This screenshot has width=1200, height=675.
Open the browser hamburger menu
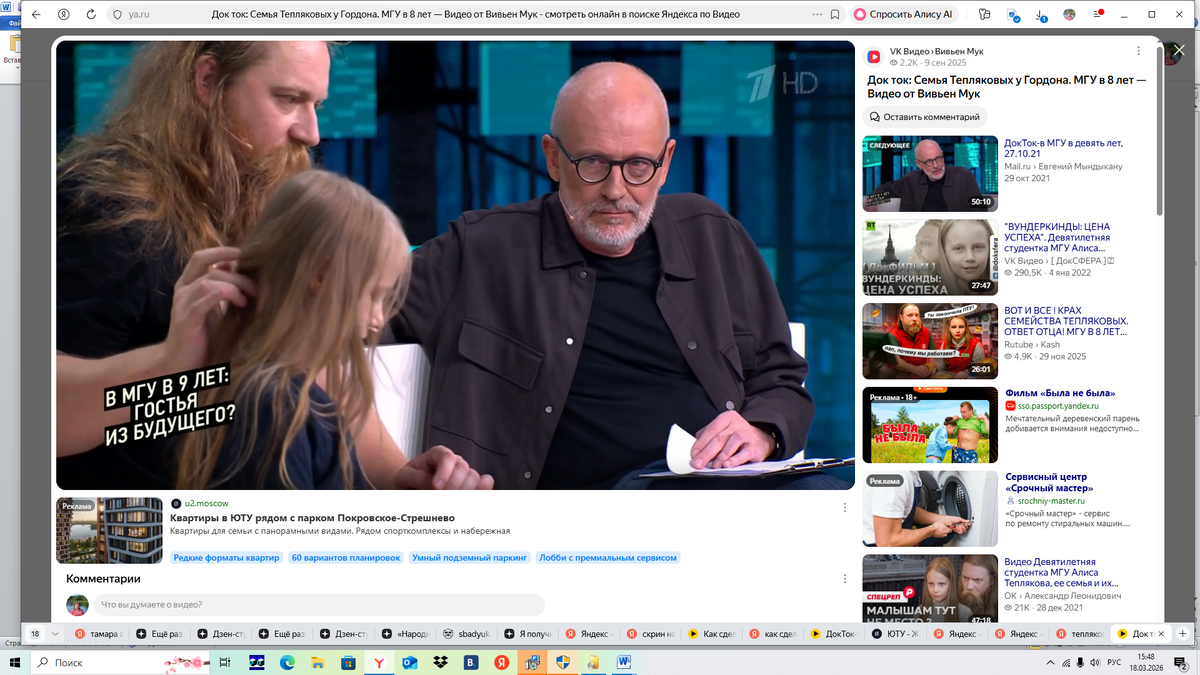pyautogui.click(x=1096, y=15)
